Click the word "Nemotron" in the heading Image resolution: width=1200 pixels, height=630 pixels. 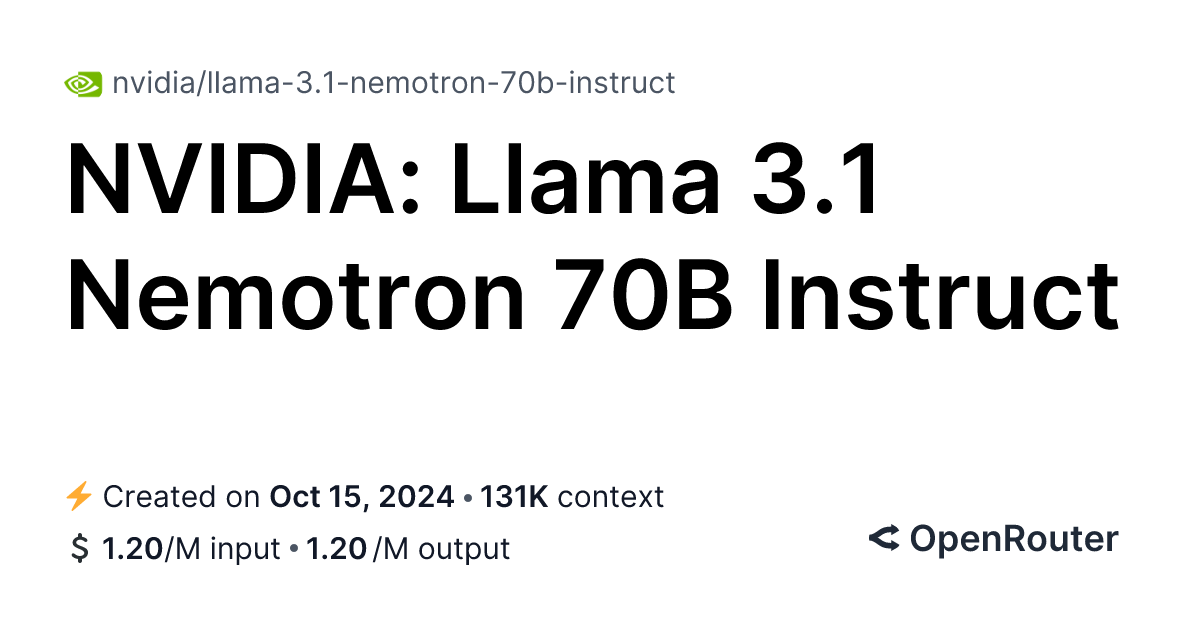[x=296, y=296]
